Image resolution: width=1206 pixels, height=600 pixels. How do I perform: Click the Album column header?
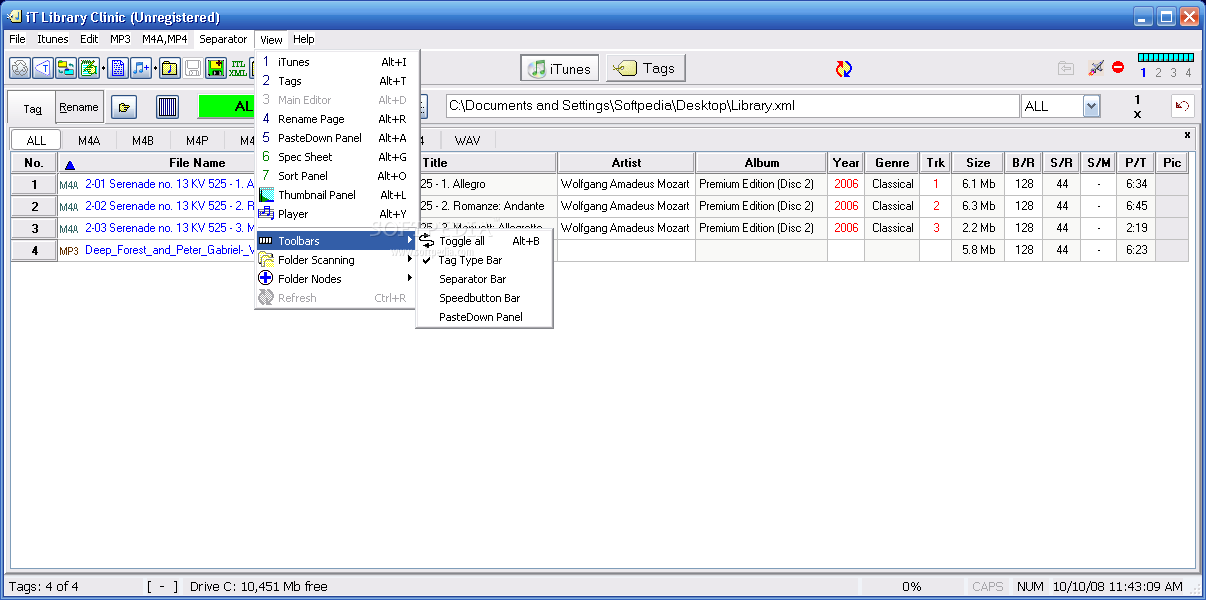(x=761, y=163)
